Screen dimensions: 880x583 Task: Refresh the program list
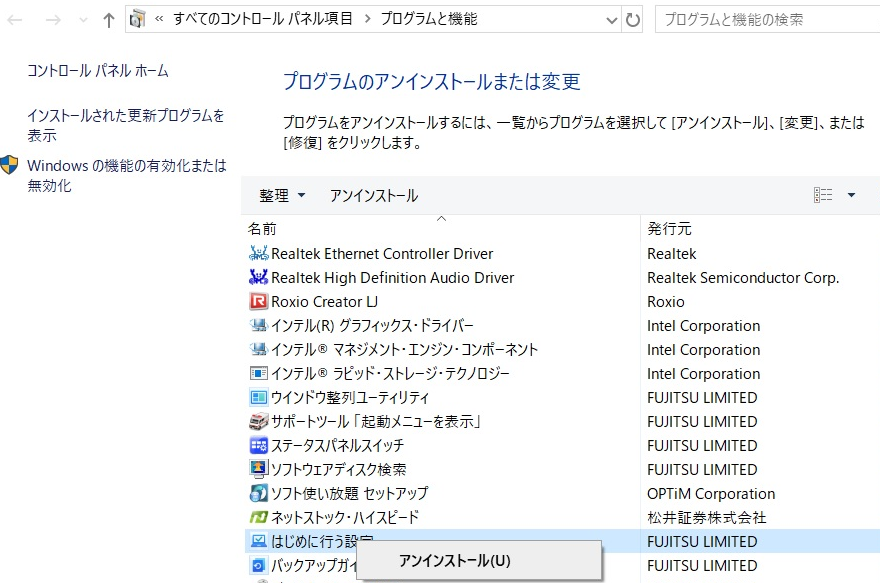tap(632, 20)
